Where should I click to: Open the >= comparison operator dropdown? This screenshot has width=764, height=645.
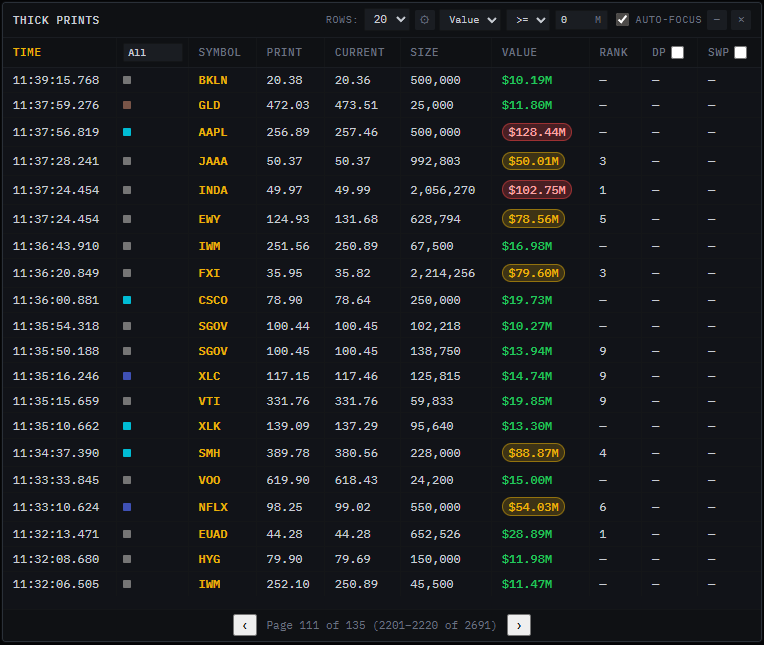528,20
